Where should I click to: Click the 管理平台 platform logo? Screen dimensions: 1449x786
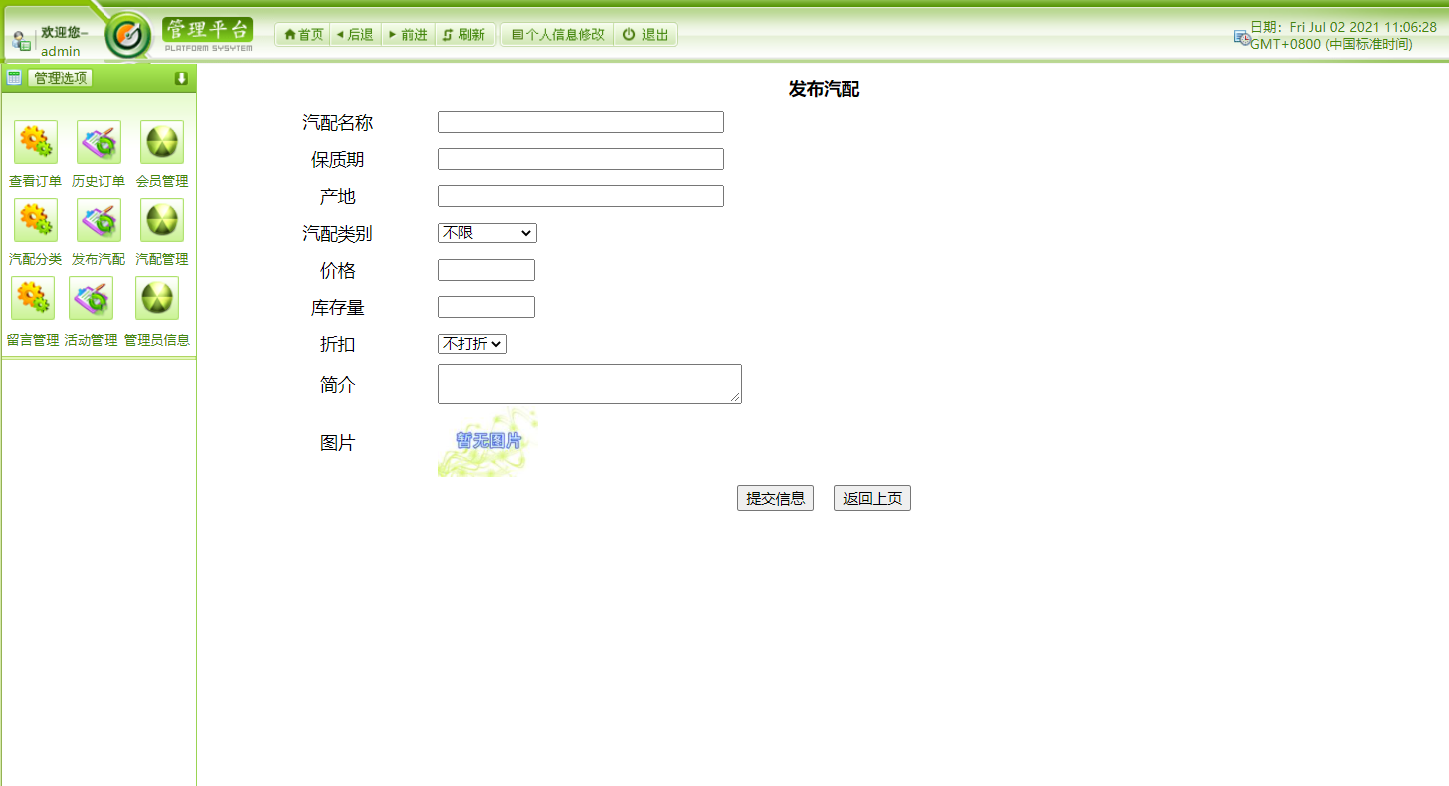tap(206, 31)
